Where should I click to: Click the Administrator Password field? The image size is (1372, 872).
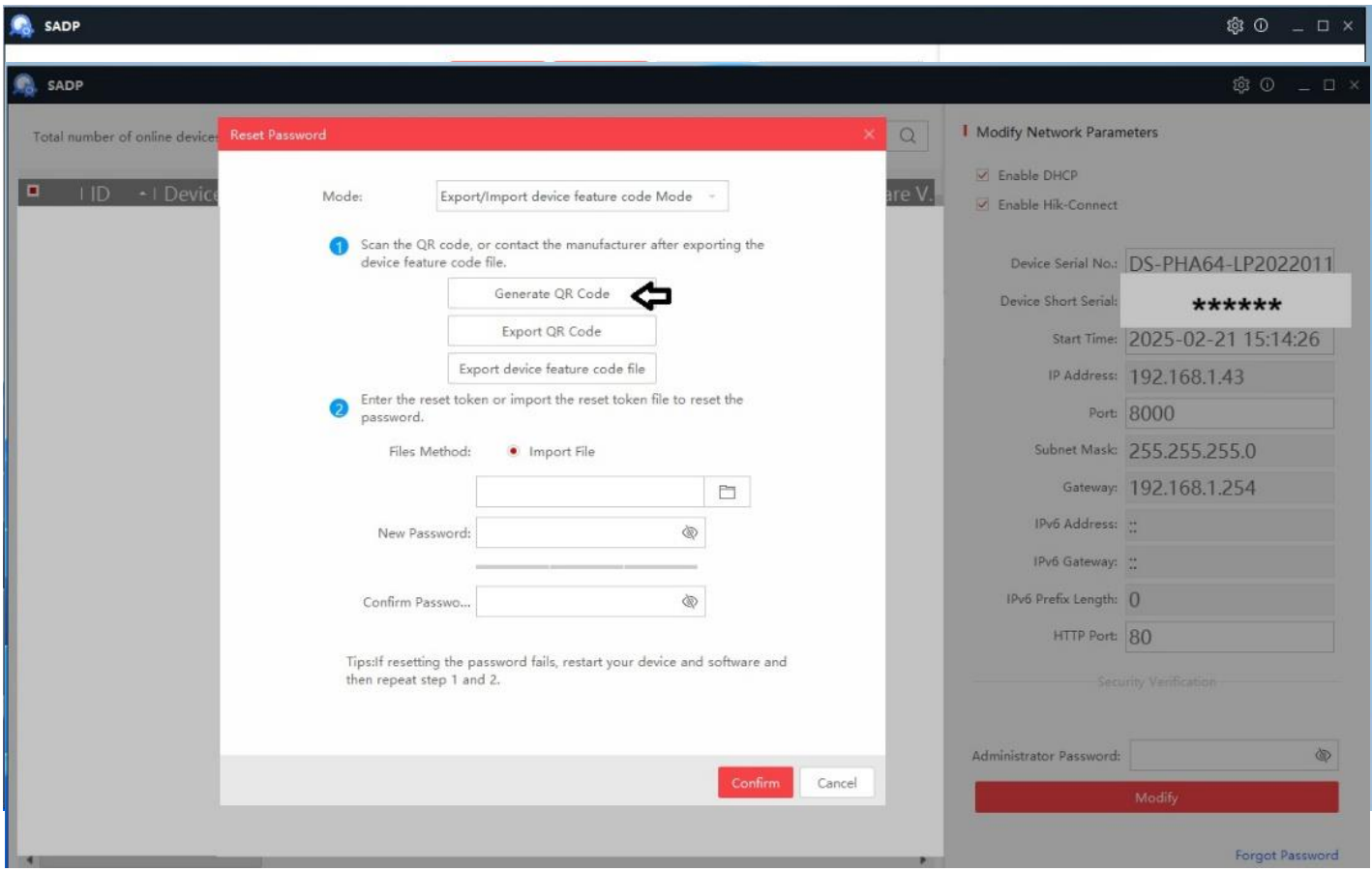[1234, 755]
